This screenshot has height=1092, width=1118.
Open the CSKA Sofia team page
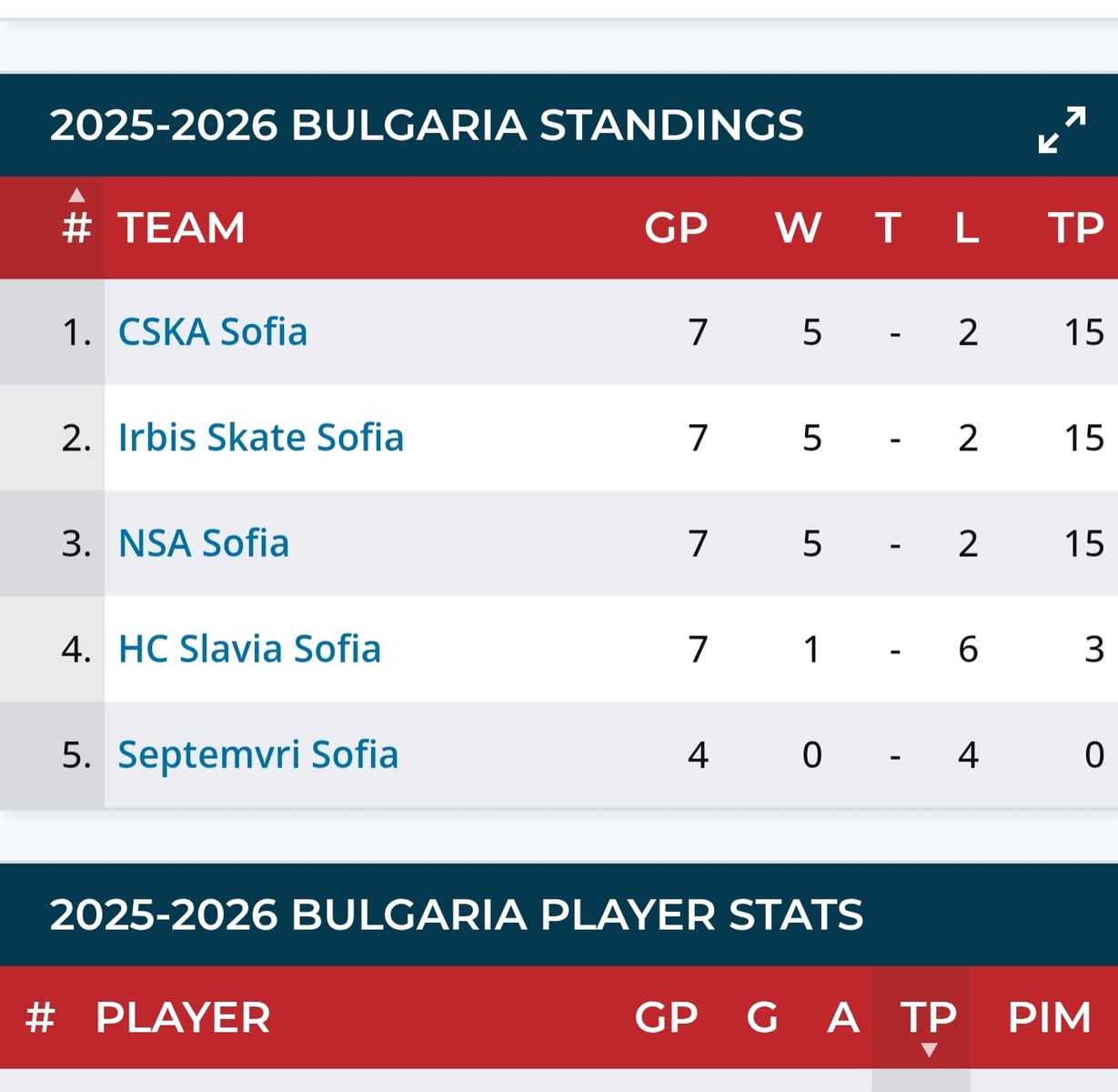coord(213,332)
